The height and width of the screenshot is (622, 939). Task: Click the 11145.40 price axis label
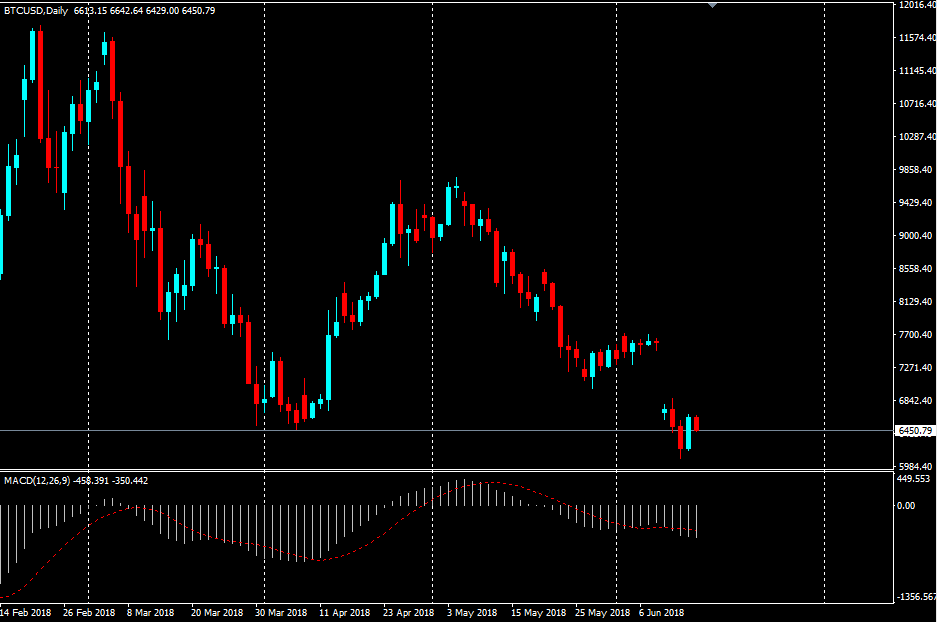[917, 71]
